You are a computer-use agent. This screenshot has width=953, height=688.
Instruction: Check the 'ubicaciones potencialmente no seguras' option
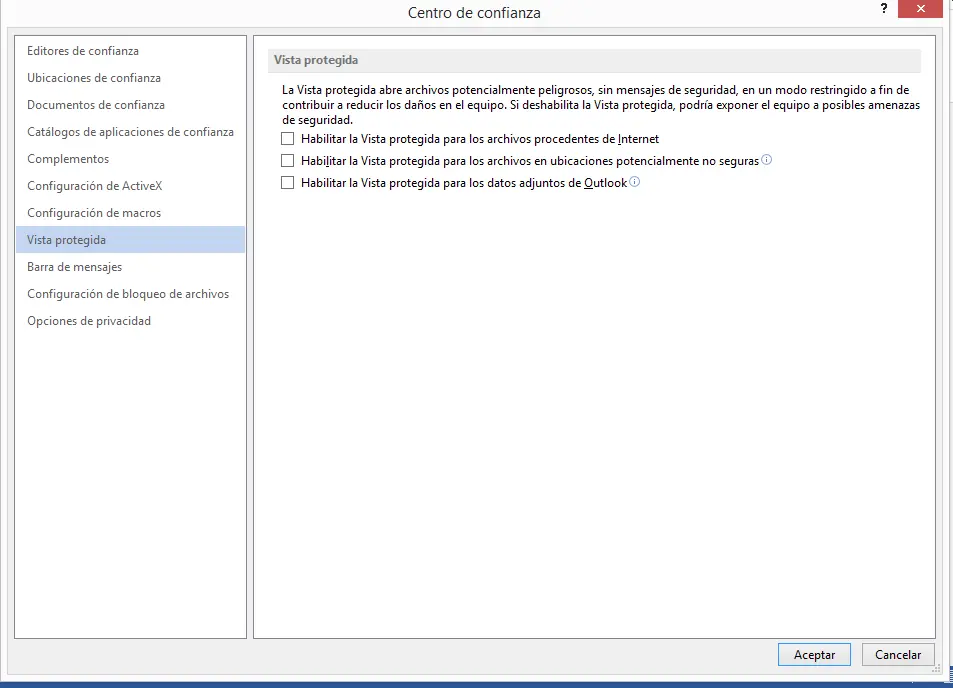tap(287, 160)
